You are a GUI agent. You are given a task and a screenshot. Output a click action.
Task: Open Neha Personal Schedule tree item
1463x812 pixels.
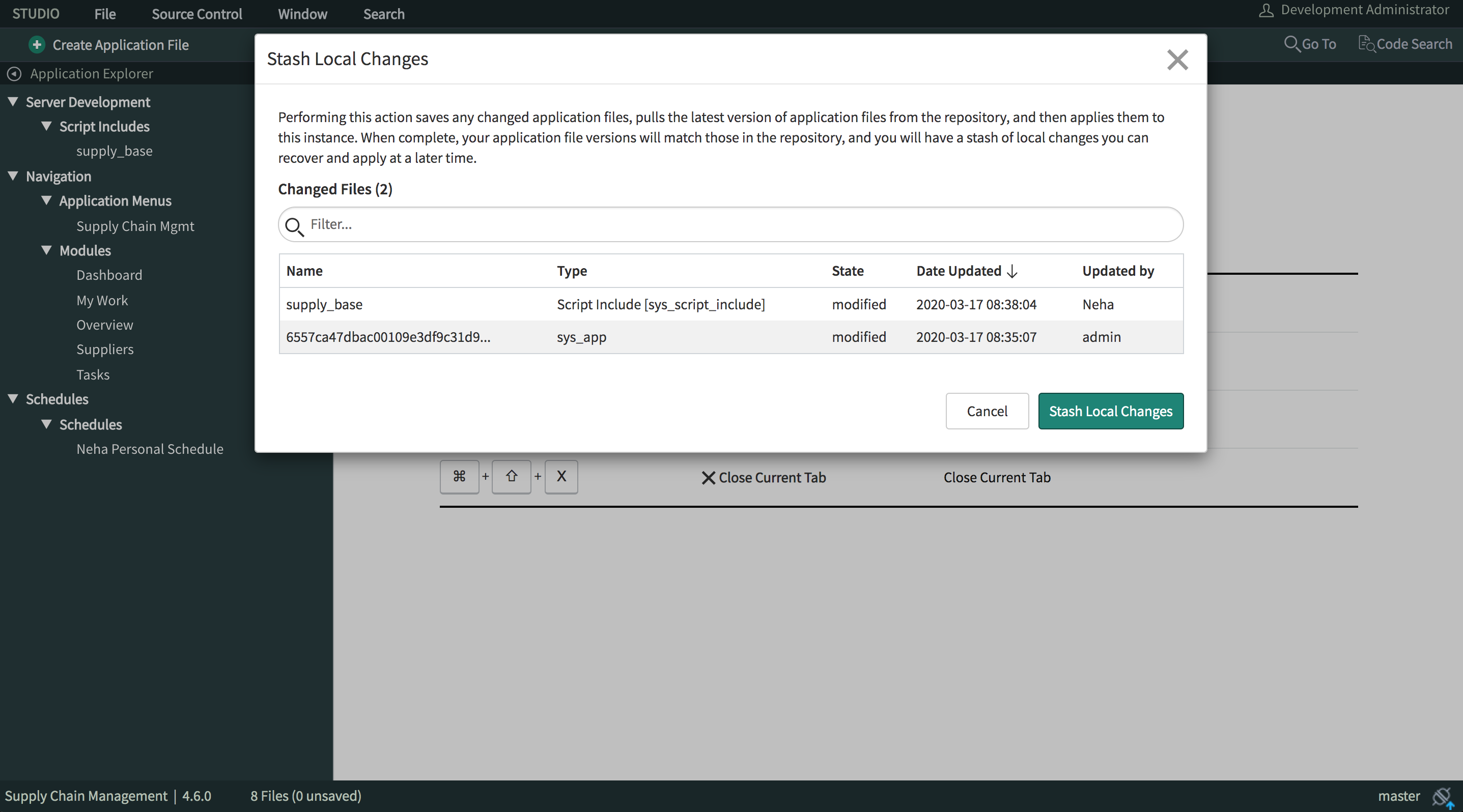(x=150, y=449)
